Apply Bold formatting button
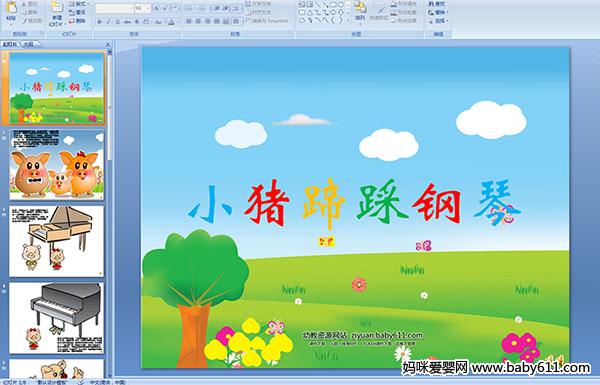600x385 pixels. [99, 22]
